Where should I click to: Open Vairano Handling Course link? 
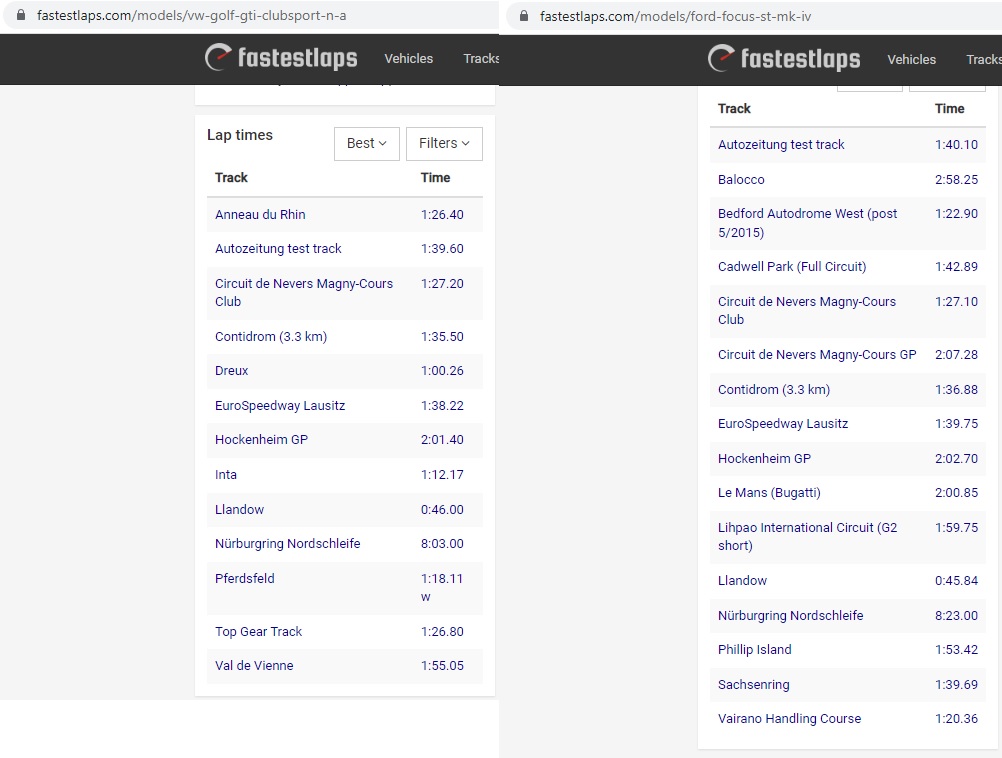(789, 719)
